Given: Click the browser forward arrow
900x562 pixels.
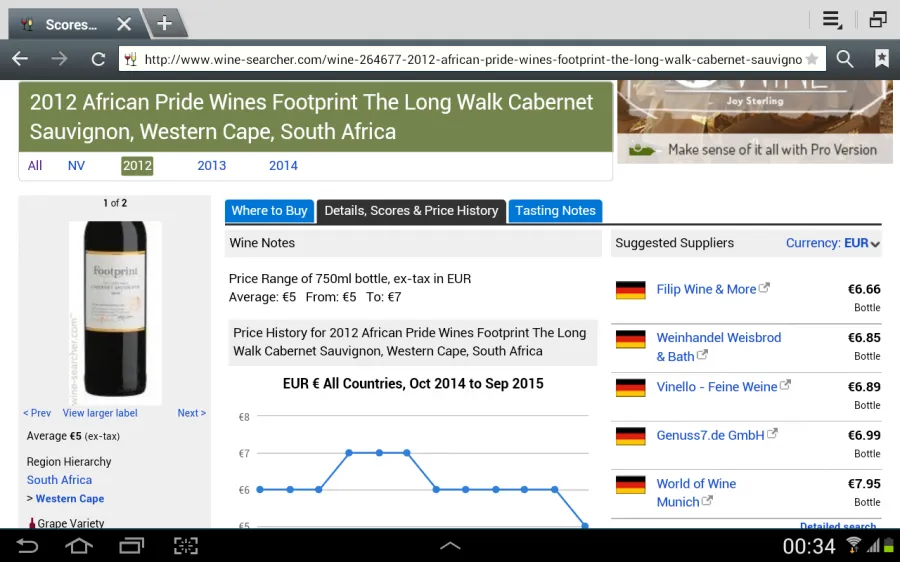Looking at the screenshot, I should point(59,59).
